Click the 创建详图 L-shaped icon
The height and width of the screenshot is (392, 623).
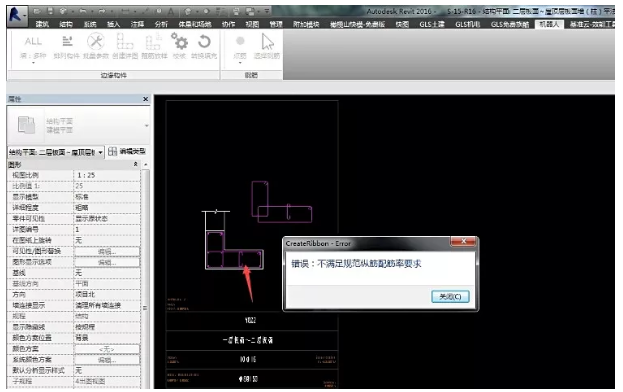coord(125,41)
